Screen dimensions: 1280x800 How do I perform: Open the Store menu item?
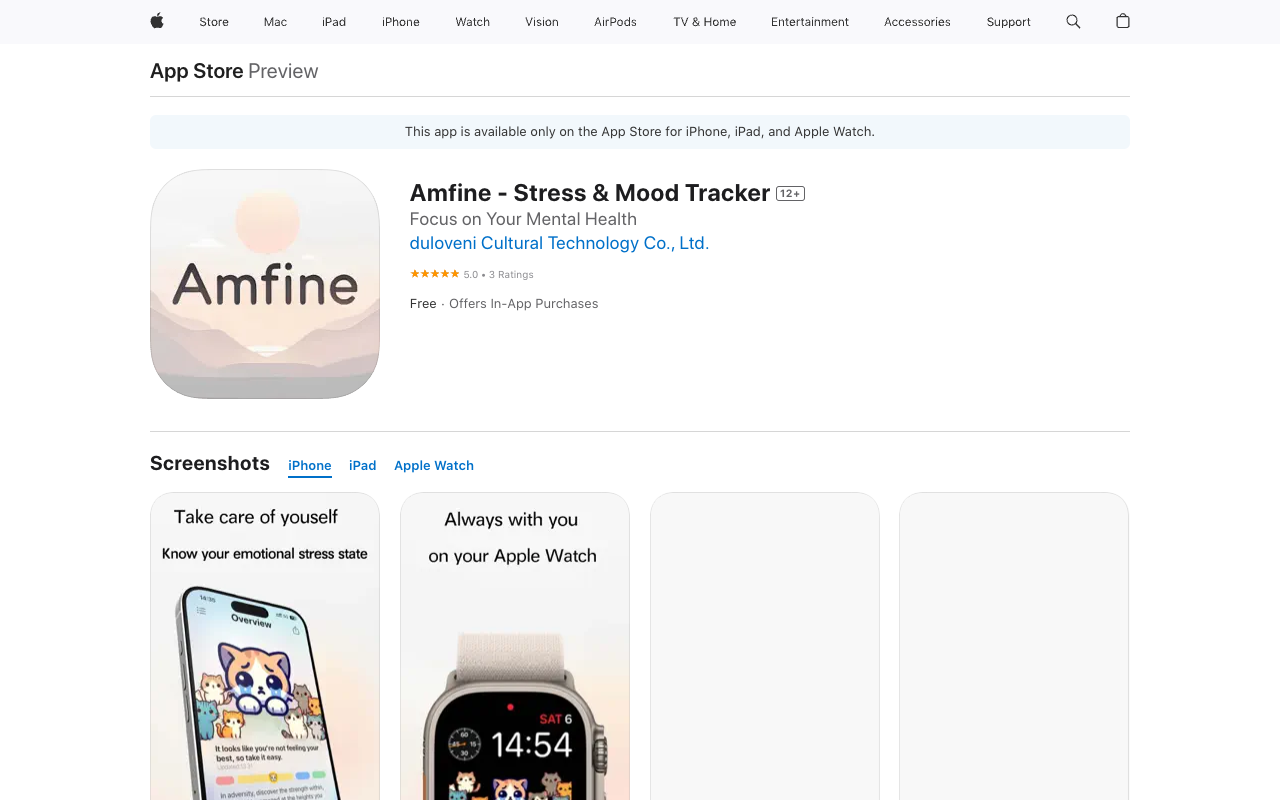coord(214,22)
